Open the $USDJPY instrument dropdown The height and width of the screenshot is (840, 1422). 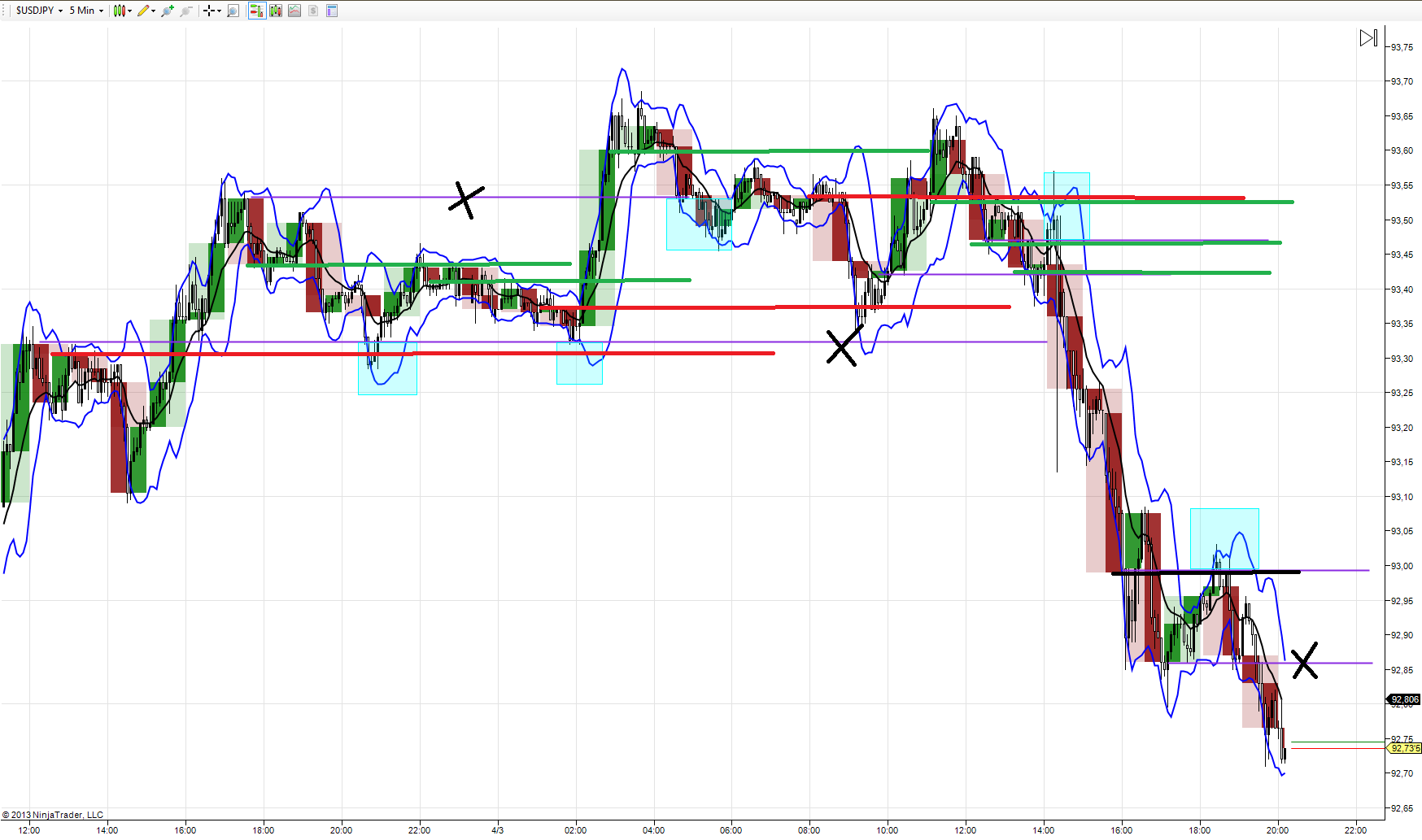[60, 11]
